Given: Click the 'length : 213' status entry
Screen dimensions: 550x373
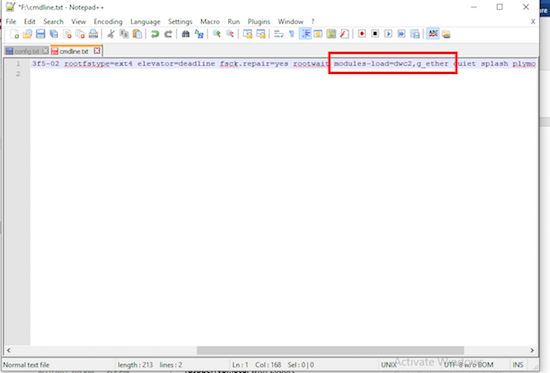Looking at the screenshot, I should 135,365.
